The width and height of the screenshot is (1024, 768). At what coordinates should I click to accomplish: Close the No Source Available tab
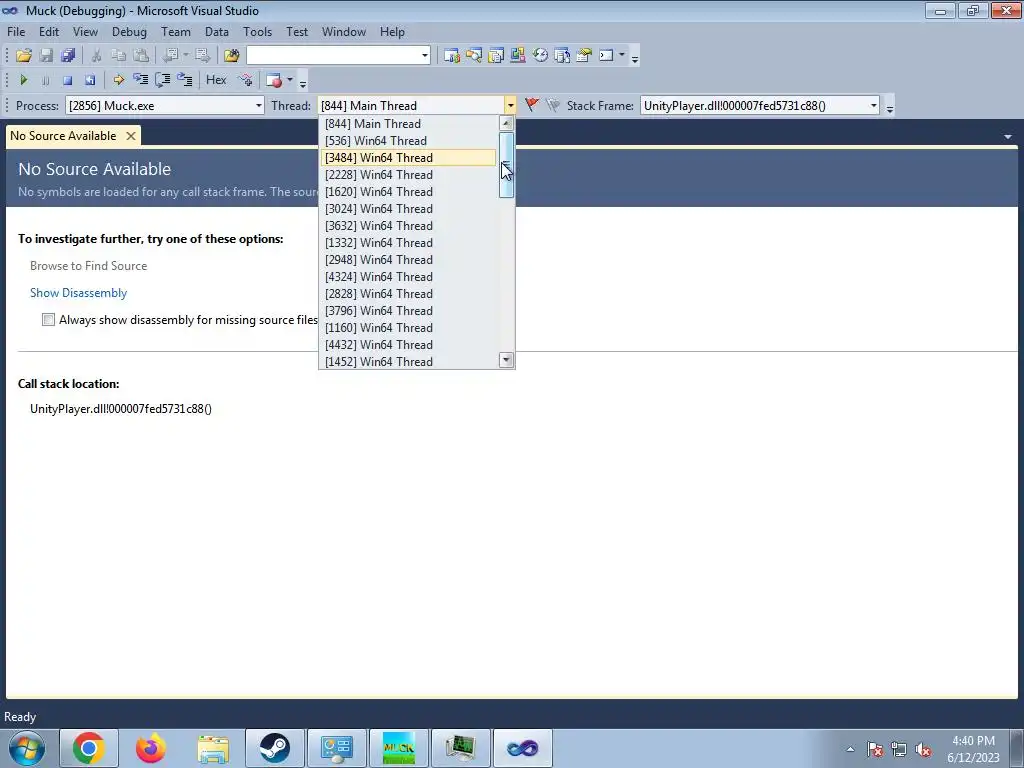[x=131, y=136]
